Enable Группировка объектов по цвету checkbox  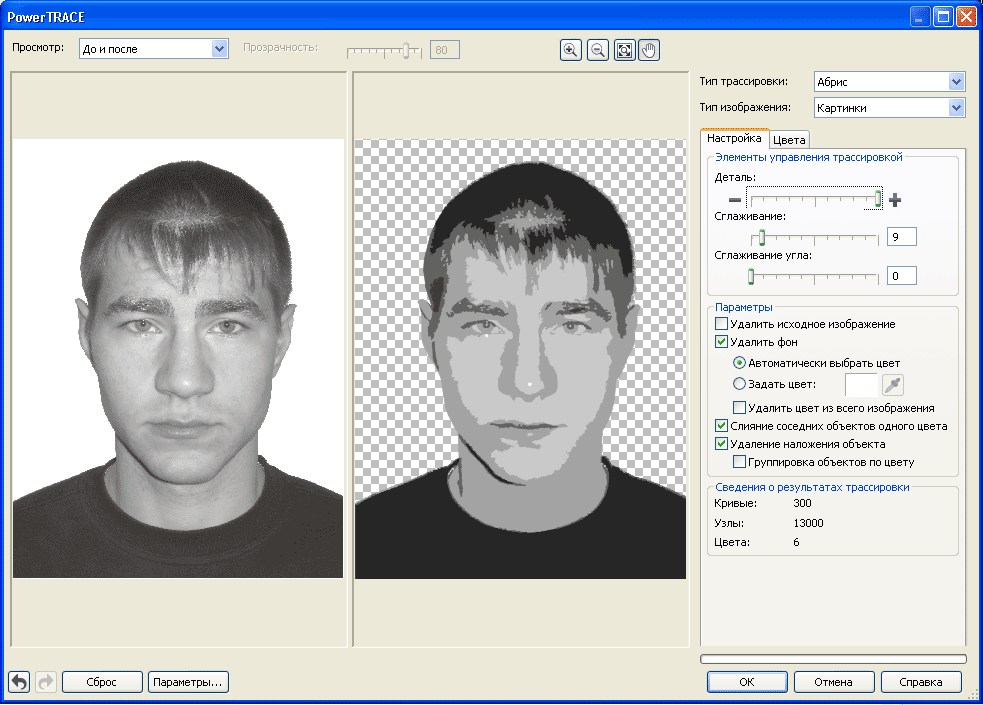(739, 462)
